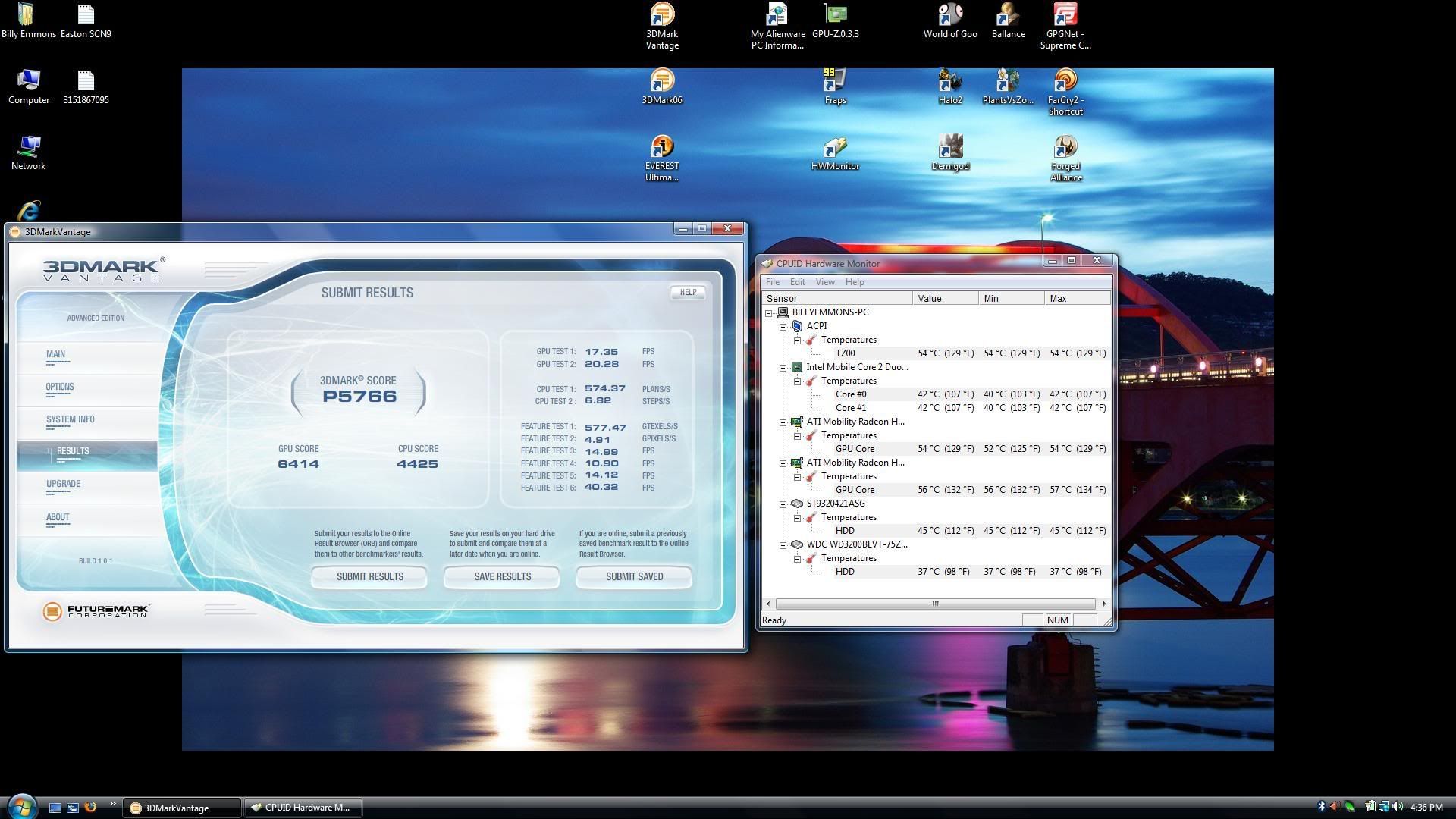Launch Ballance desktop icon

[1008, 20]
